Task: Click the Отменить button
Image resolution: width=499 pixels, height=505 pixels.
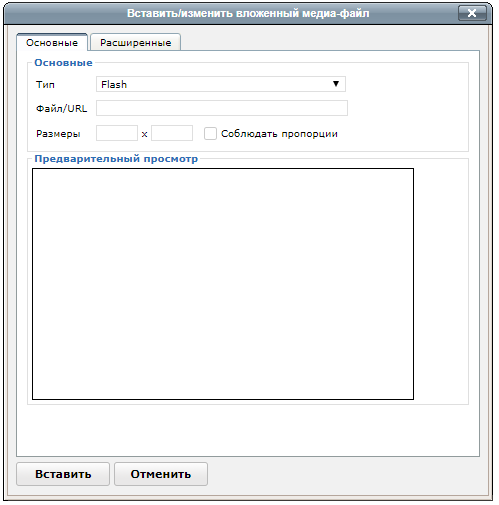Action: click(x=161, y=474)
